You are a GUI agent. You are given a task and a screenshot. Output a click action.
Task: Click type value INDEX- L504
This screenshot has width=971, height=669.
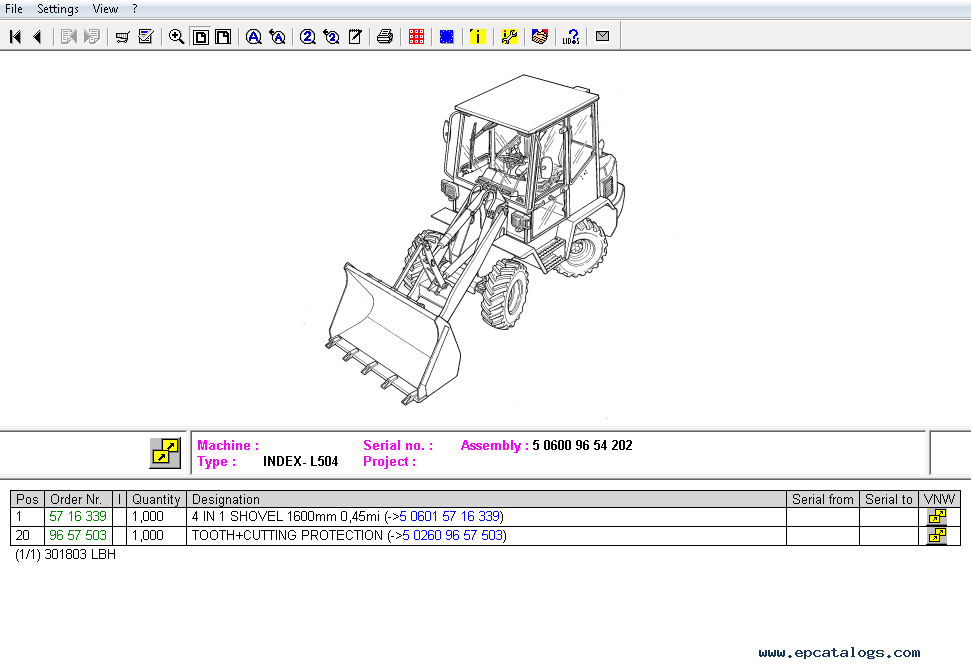coord(300,461)
